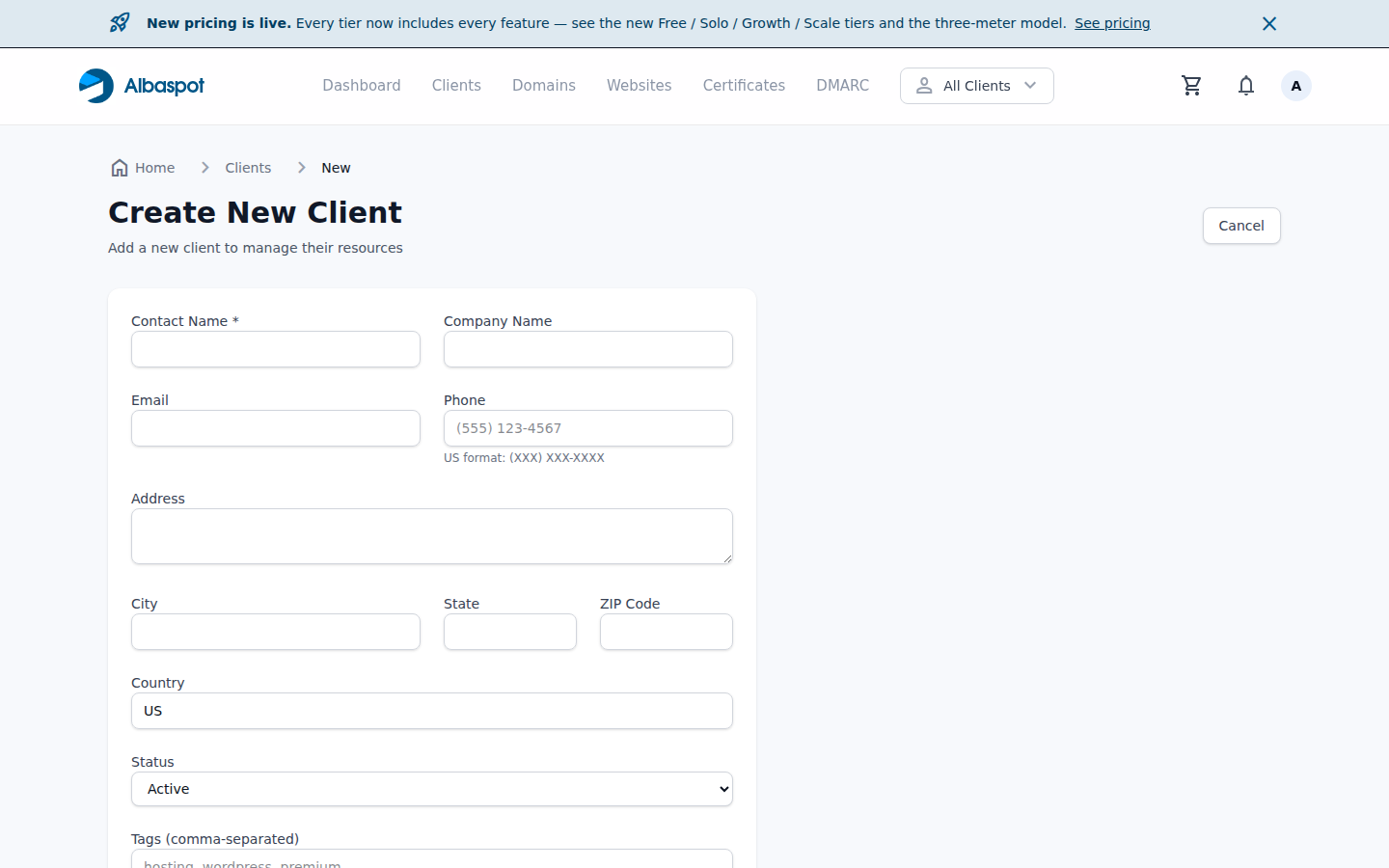Open the See pricing link
This screenshot has width=1389, height=868.
pos(1112,23)
